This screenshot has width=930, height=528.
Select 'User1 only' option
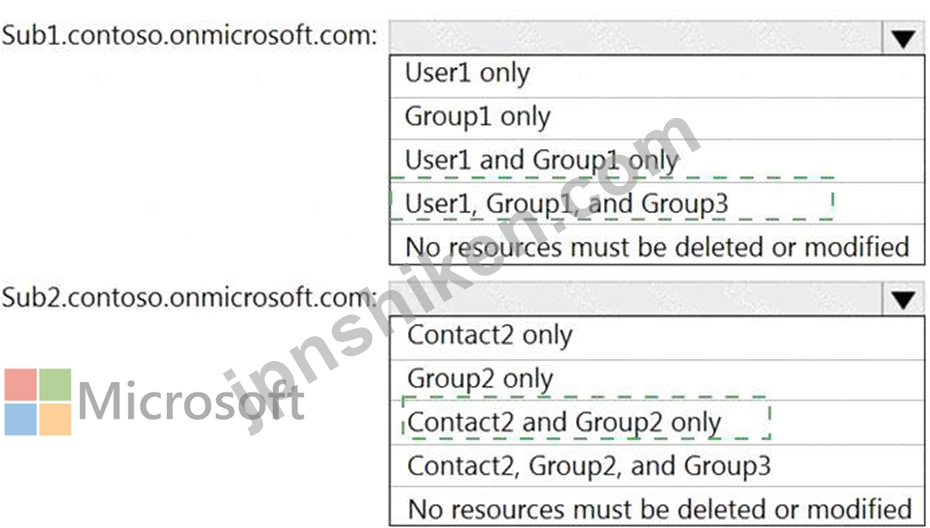click(657, 76)
